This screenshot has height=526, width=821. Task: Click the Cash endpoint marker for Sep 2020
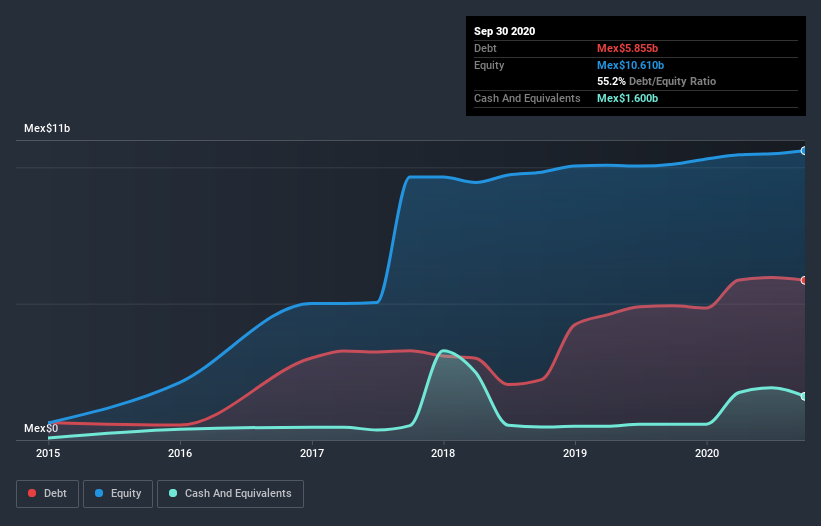(804, 397)
